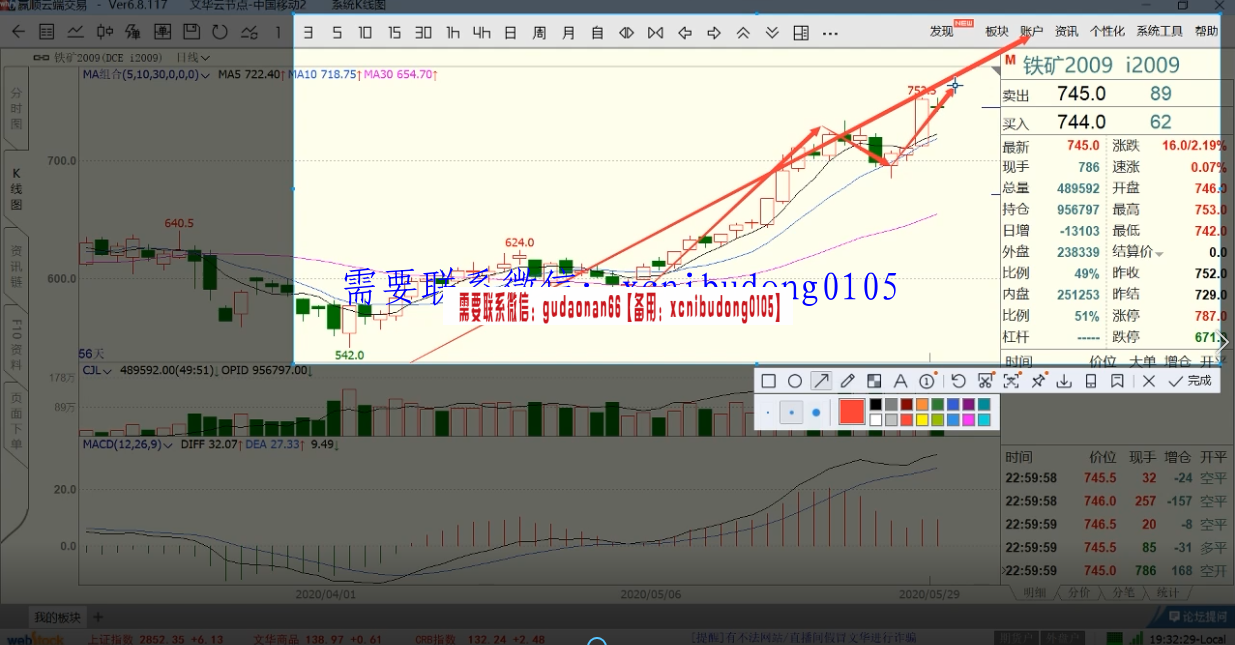This screenshot has width=1235, height=645.
Task: Pick the white color swatch
Action: [876, 420]
